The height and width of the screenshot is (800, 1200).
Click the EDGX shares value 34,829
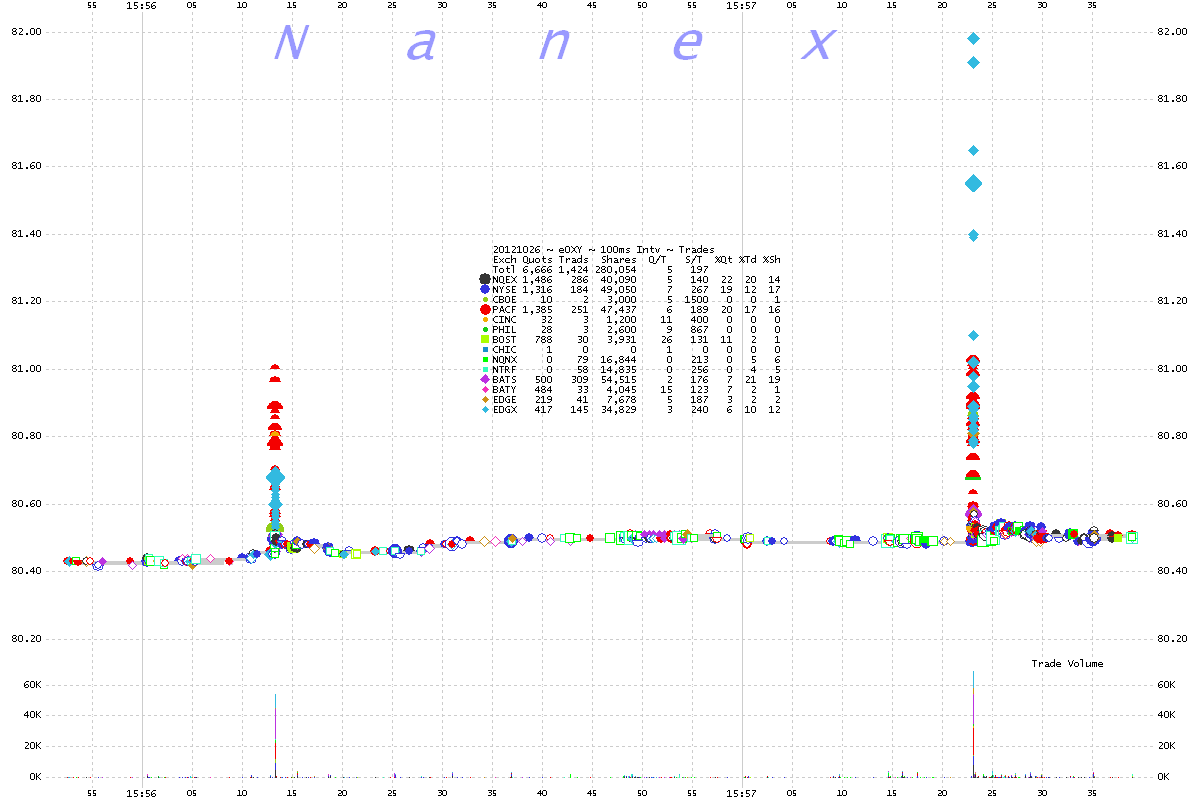point(619,409)
